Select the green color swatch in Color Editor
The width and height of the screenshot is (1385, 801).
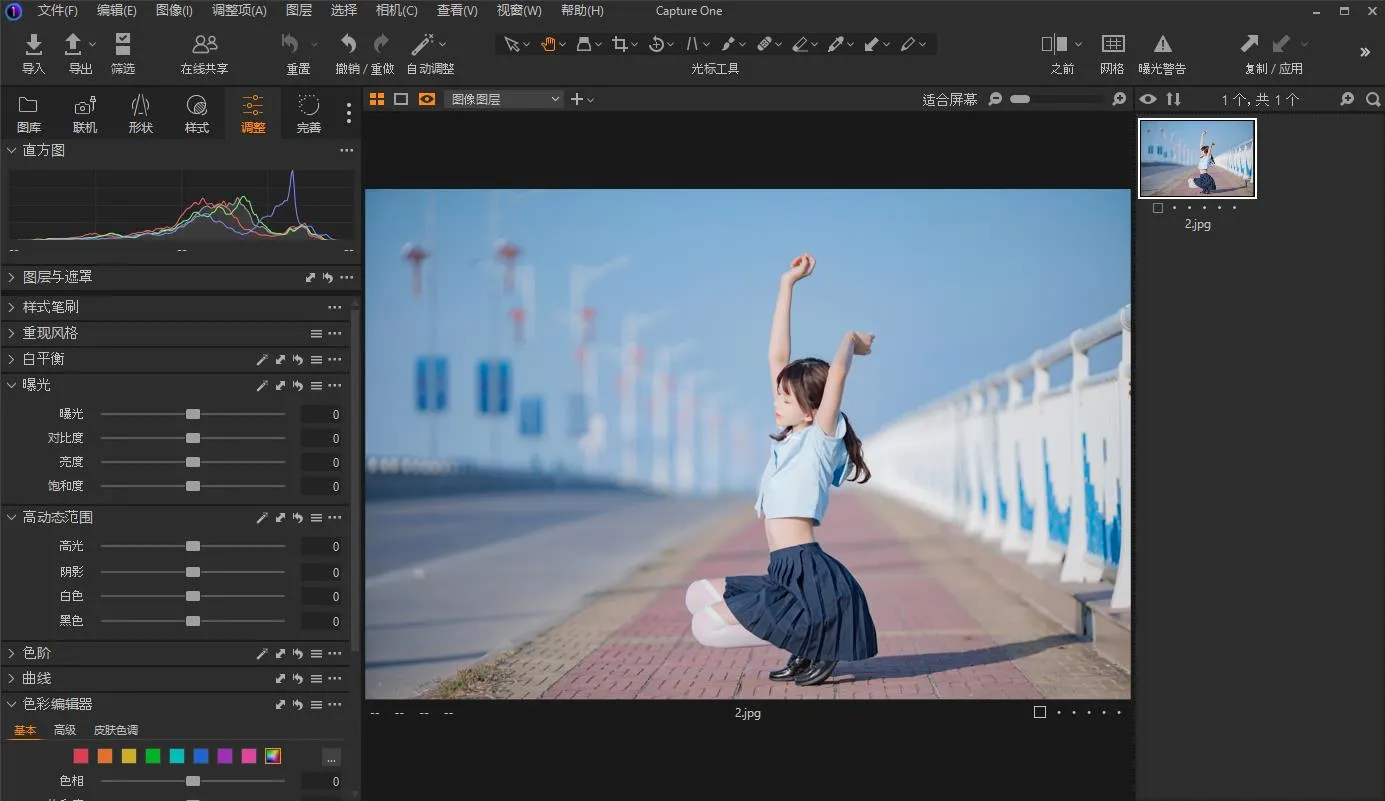[153, 756]
